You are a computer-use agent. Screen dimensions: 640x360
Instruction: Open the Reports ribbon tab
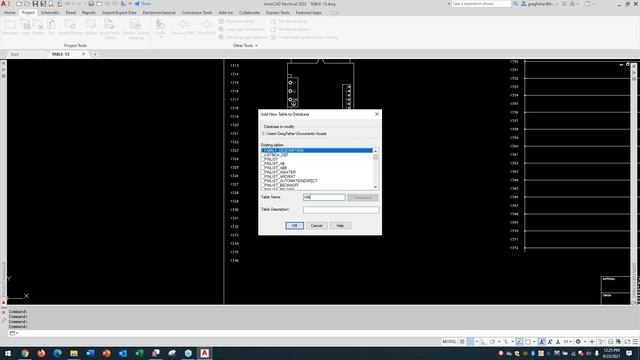[x=89, y=13]
